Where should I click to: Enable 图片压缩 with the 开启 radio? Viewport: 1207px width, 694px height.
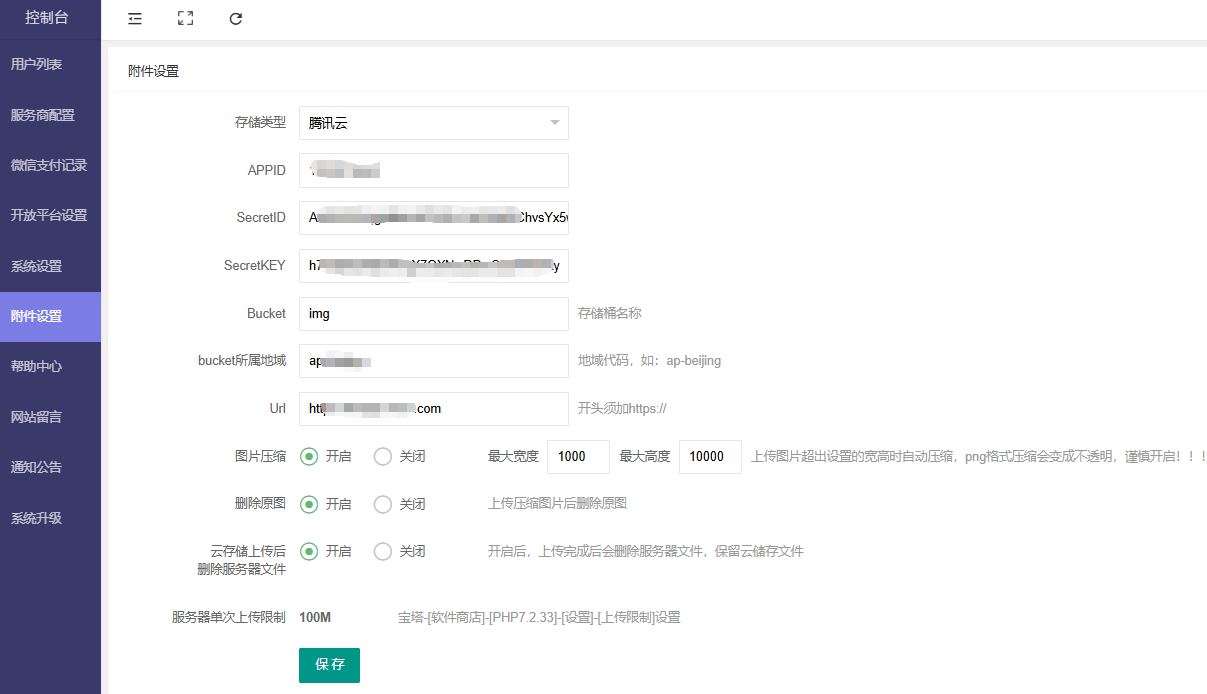[x=310, y=456]
